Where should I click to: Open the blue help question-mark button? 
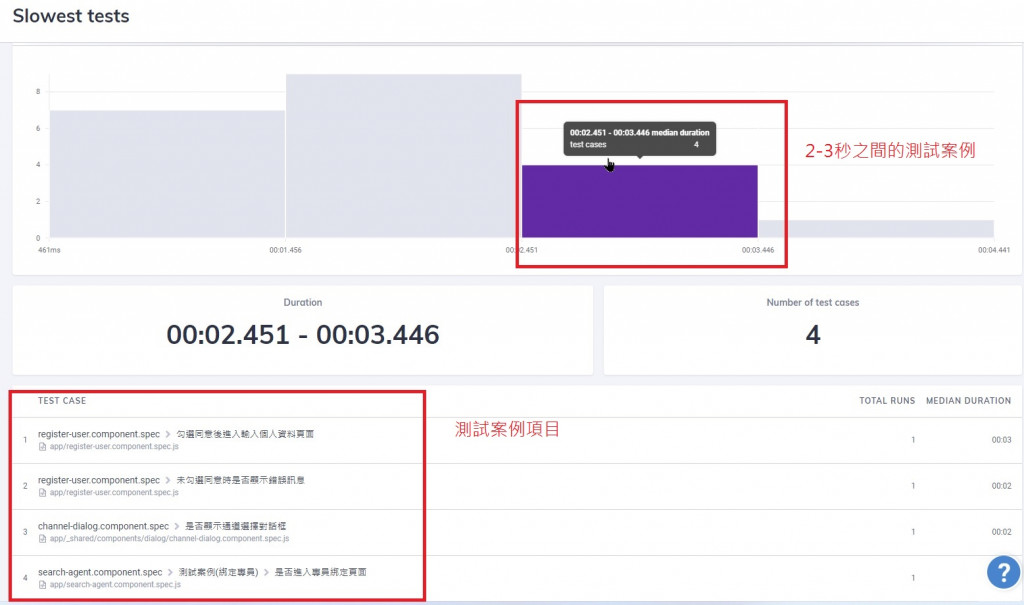pyautogui.click(x=1003, y=572)
